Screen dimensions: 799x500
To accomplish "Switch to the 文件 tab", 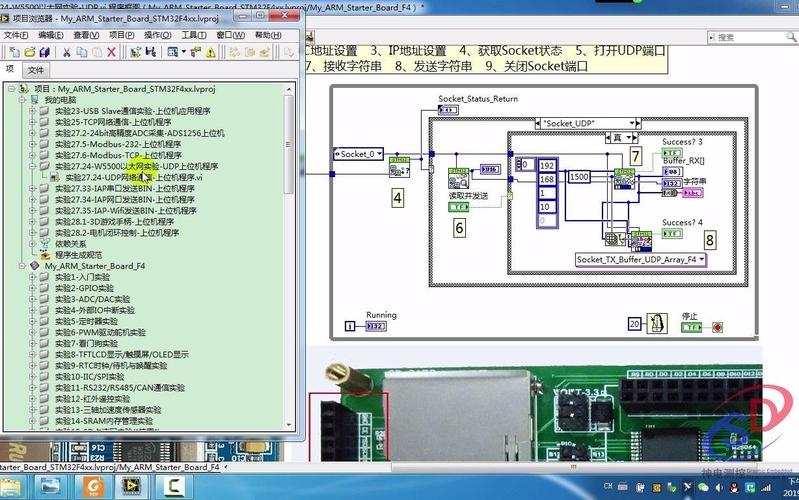I will coord(35,70).
